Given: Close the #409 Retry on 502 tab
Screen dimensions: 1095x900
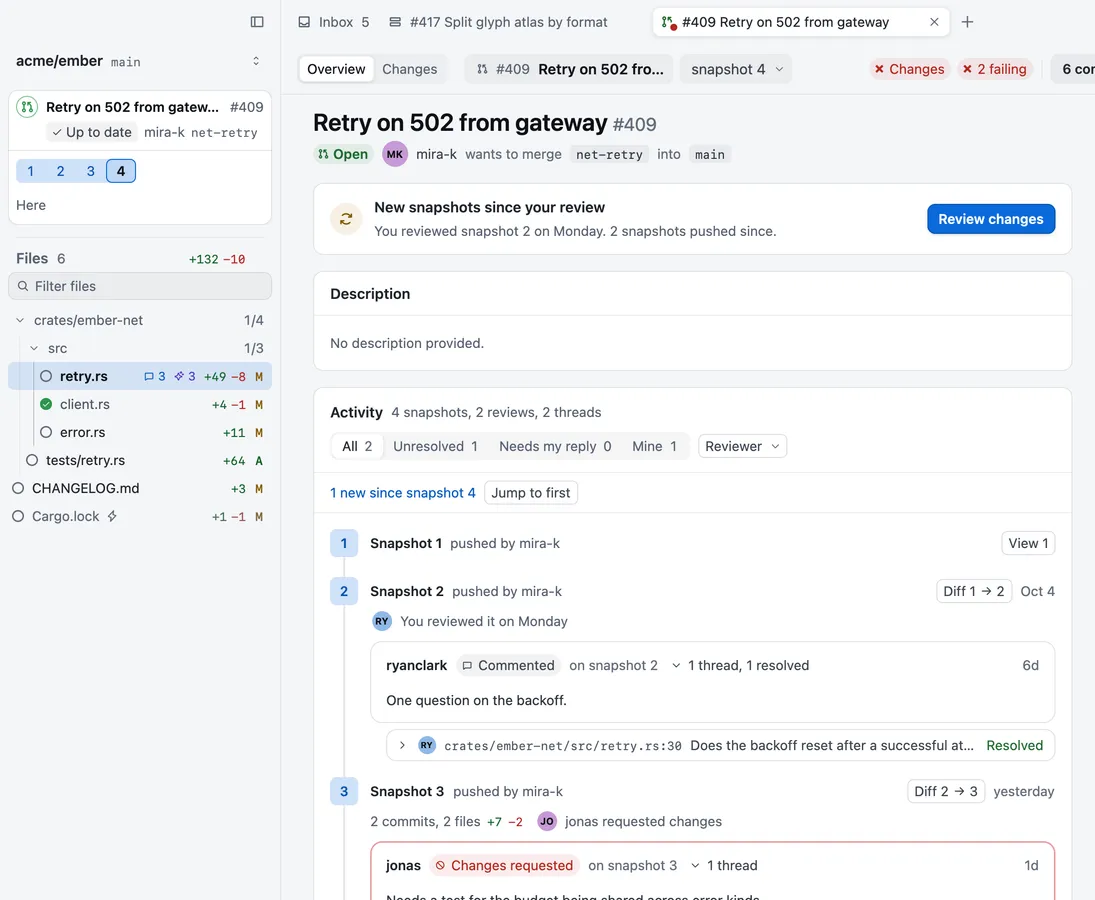Looking at the screenshot, I should [934, 22].
